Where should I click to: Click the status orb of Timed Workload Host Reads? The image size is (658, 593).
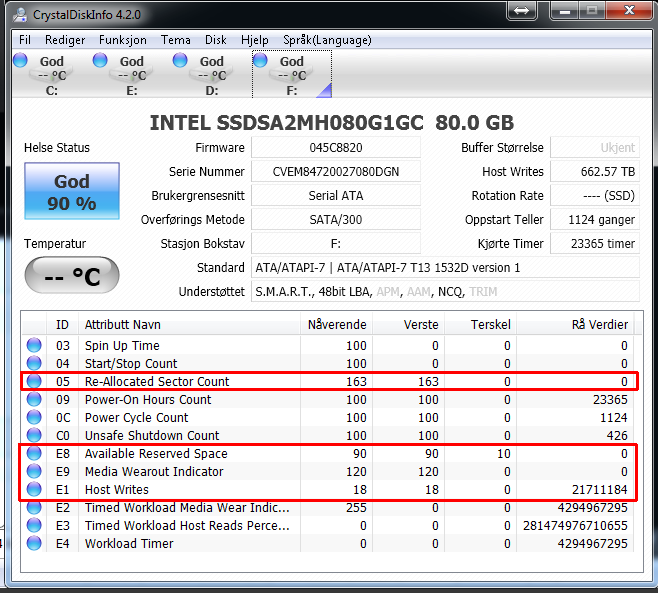34,525
